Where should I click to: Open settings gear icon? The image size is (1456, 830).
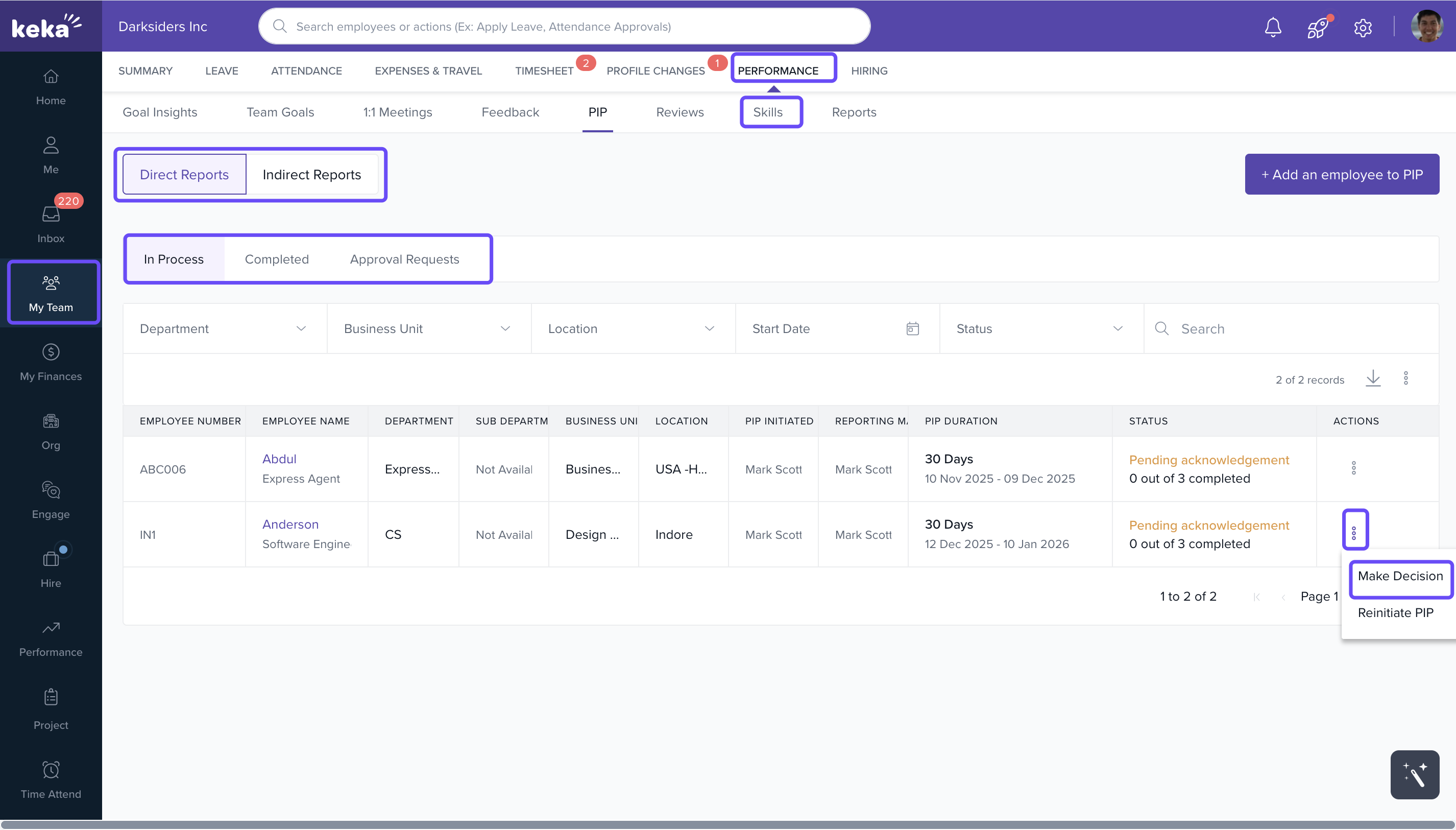tap(1363, 27)
